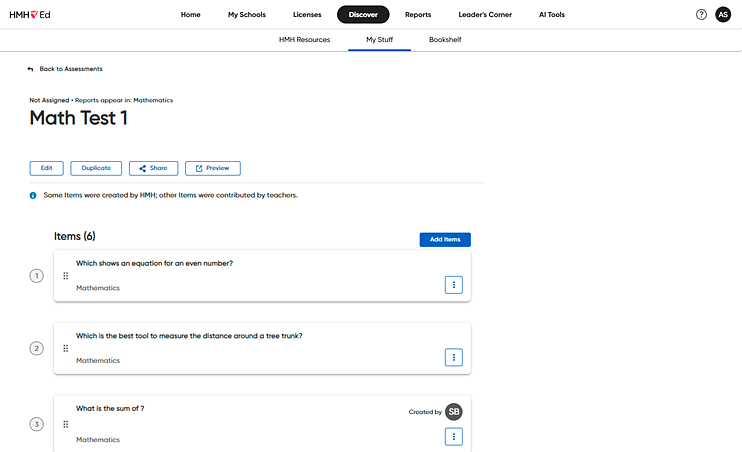
Task: Open options menu for the sum question
Action: (454, 436)
